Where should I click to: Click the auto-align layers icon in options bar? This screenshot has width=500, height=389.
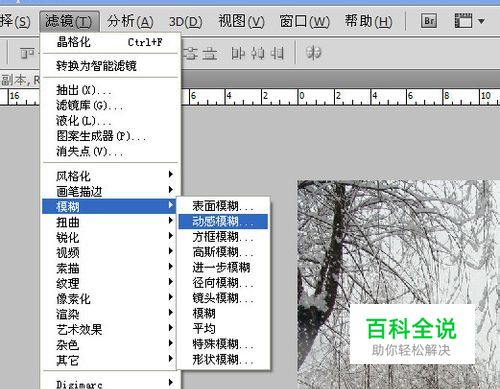tap(313, 53)
